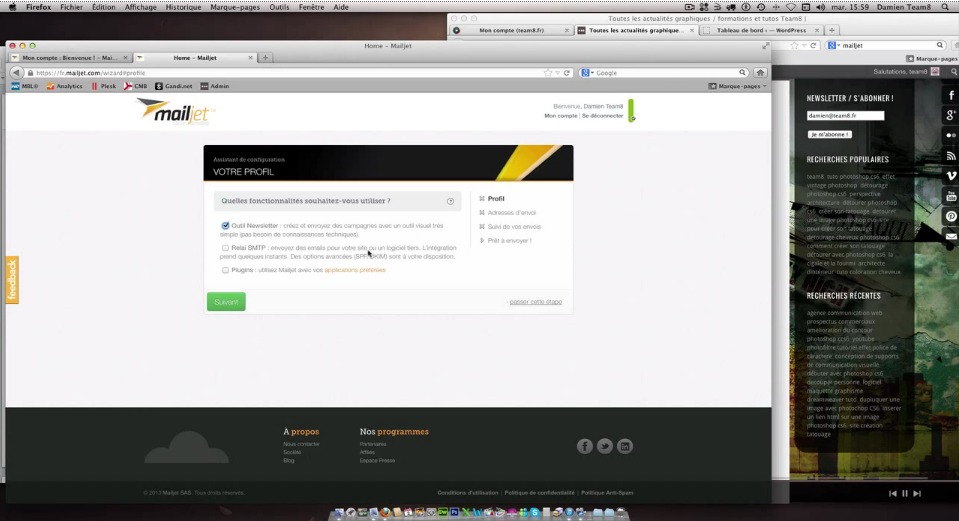This screenshot has height=521, width=959.
Task: Open Politique de confidentialité footer link
Action: tap(539, 492)
